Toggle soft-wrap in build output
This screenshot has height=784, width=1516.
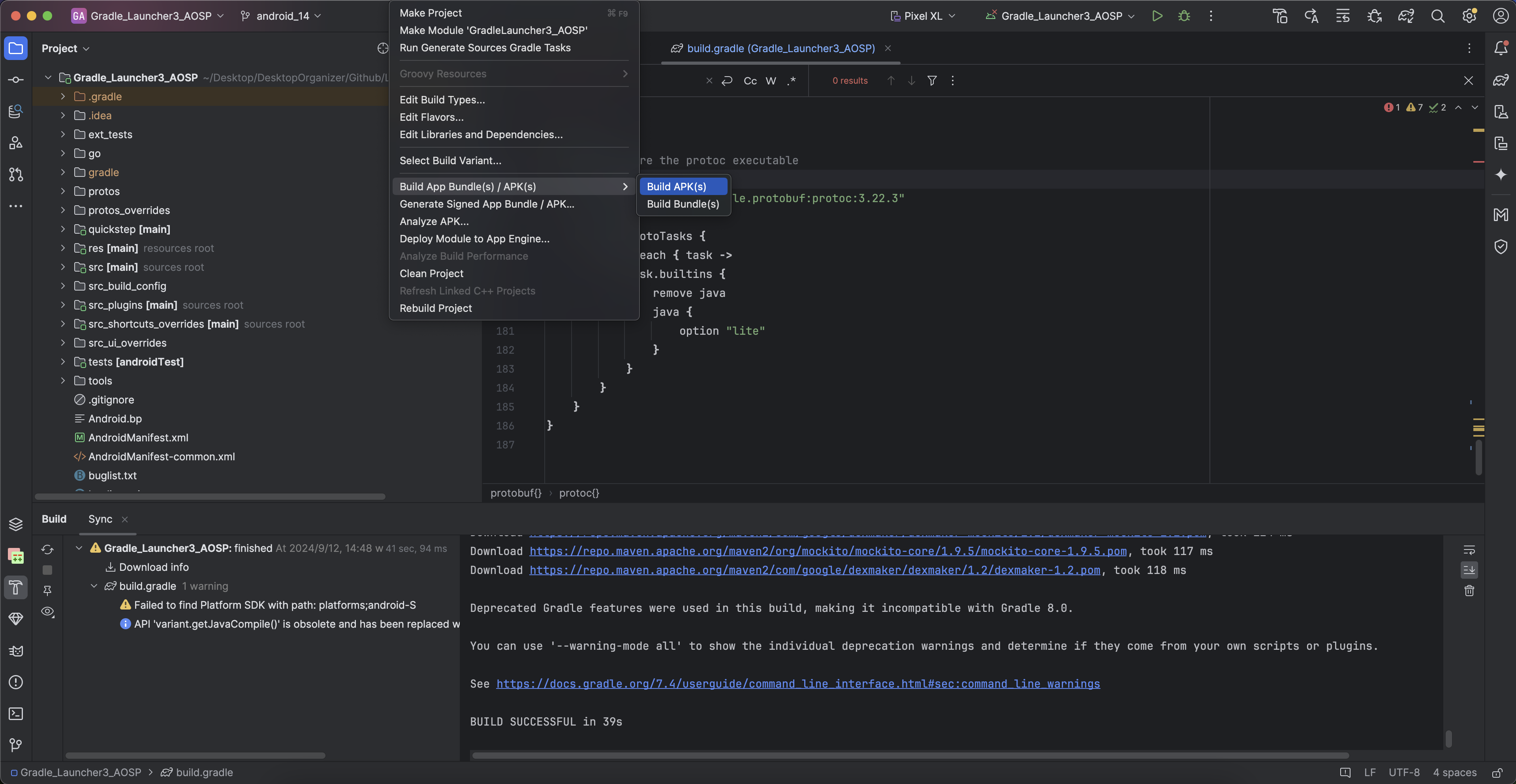(1469, 550)
